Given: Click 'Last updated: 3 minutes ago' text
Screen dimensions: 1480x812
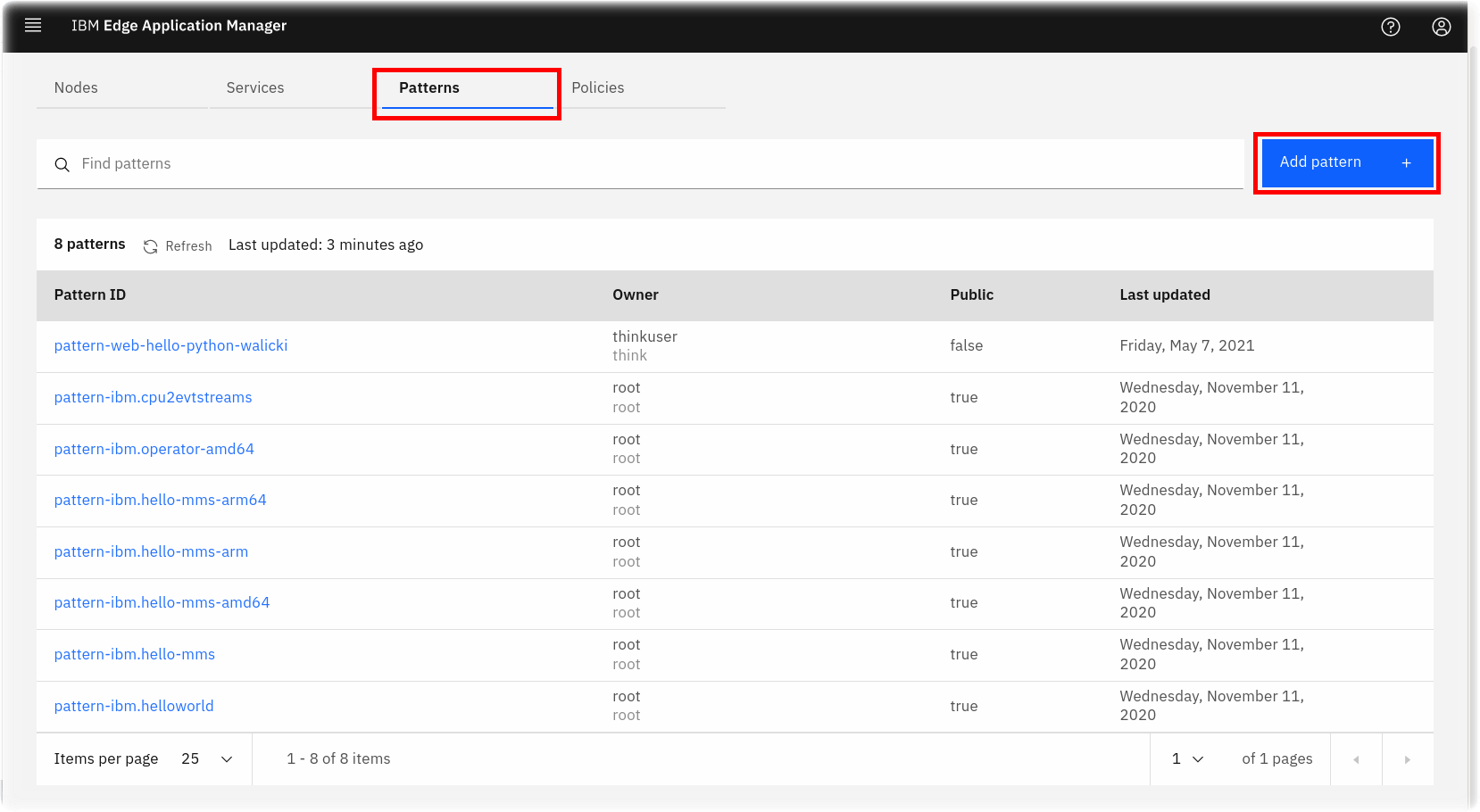Looking at the screenshot, I should [326, 244].
